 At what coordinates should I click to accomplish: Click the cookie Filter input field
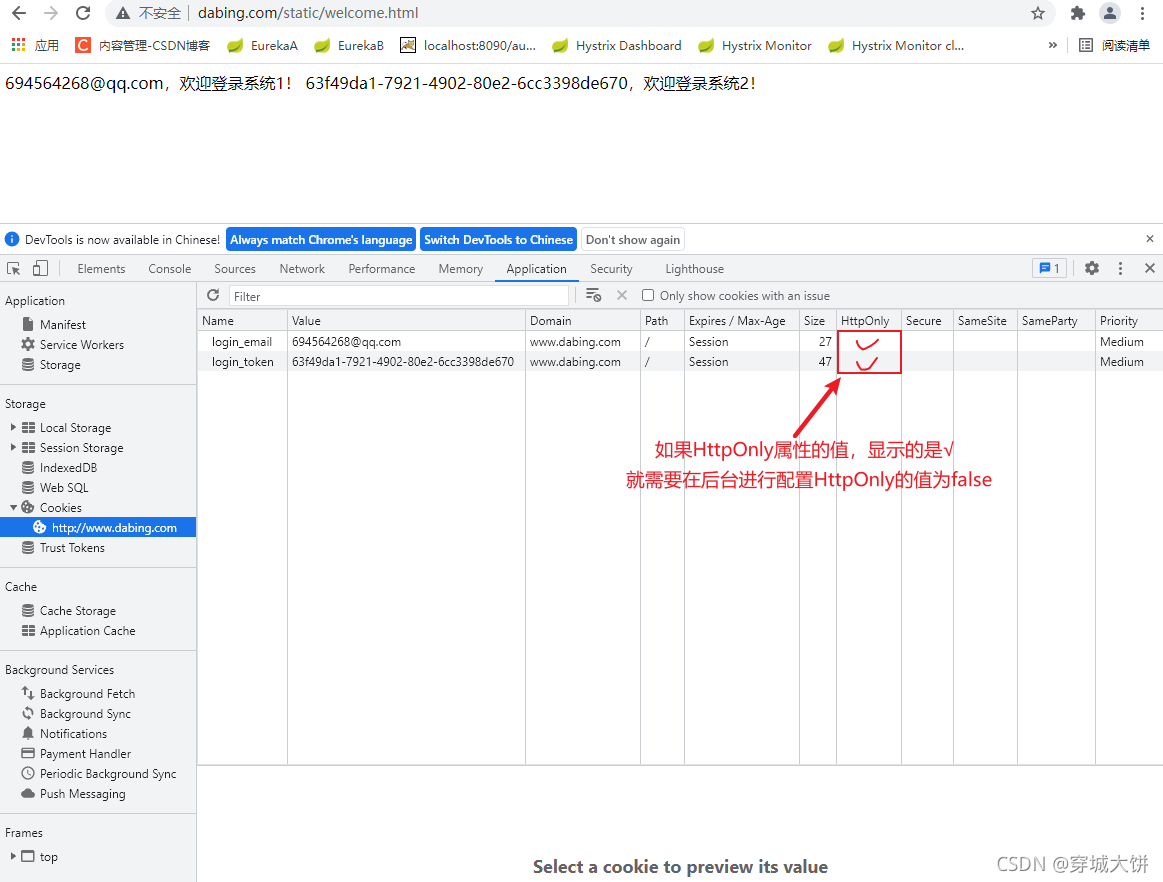pos(398,296)
